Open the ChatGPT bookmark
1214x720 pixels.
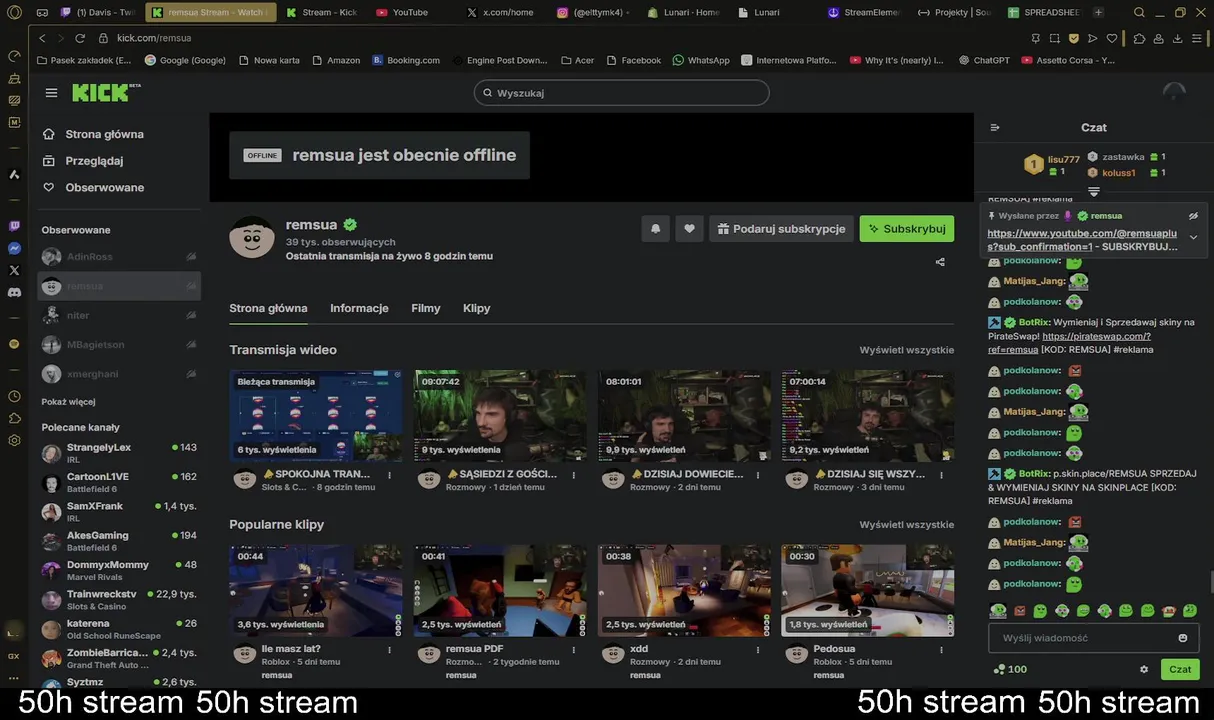(982, 60)
